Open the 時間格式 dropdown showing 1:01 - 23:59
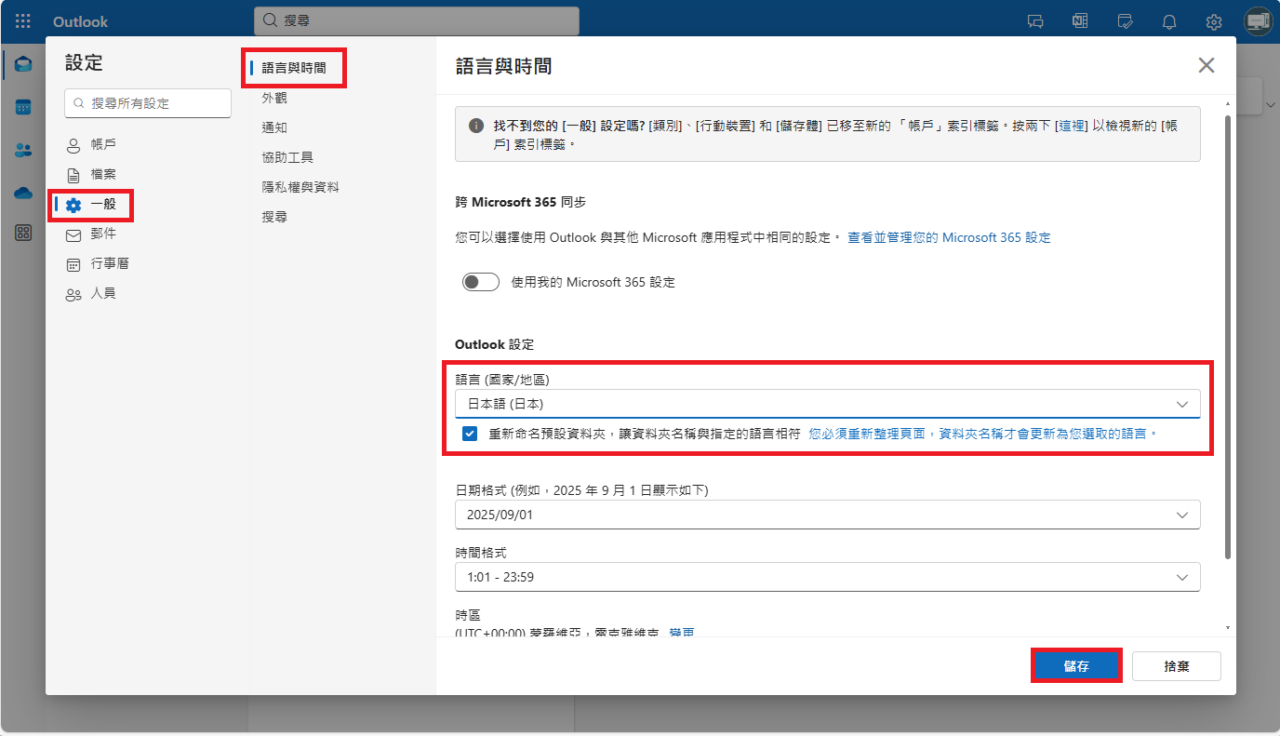The width and height of the screenshot is (1280, 736). 827,577
